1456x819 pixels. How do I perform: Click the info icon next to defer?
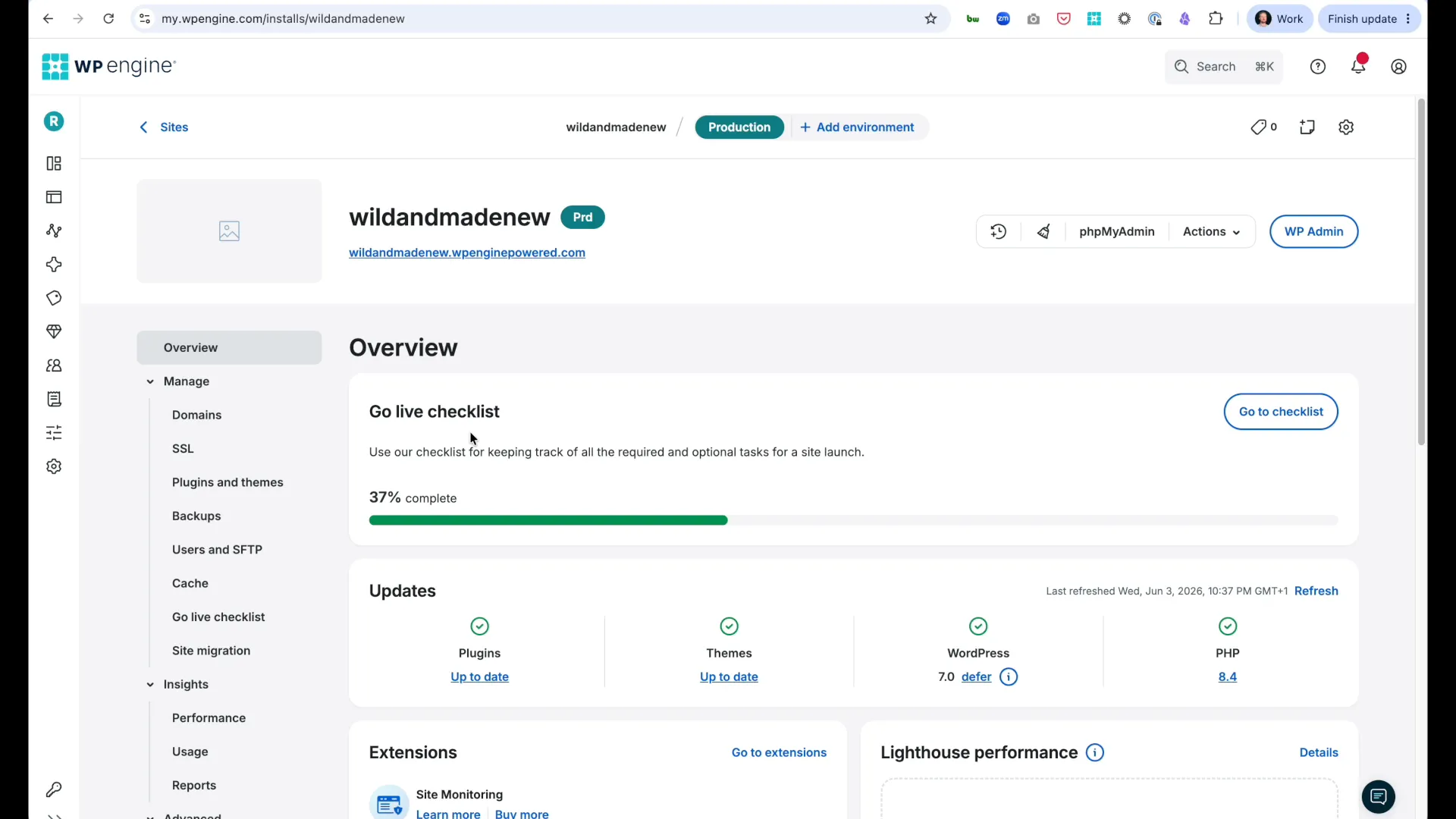pyautogui.click(x=1009, y=677)
